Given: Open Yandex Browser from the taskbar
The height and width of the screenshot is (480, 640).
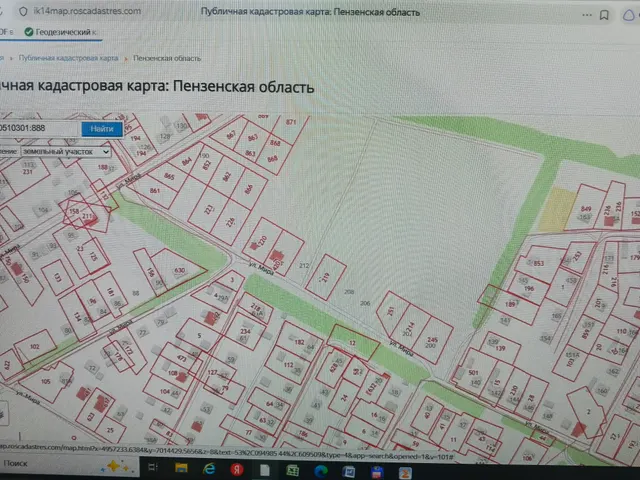Looking at the screenshot, I should [x=237, y=470].
